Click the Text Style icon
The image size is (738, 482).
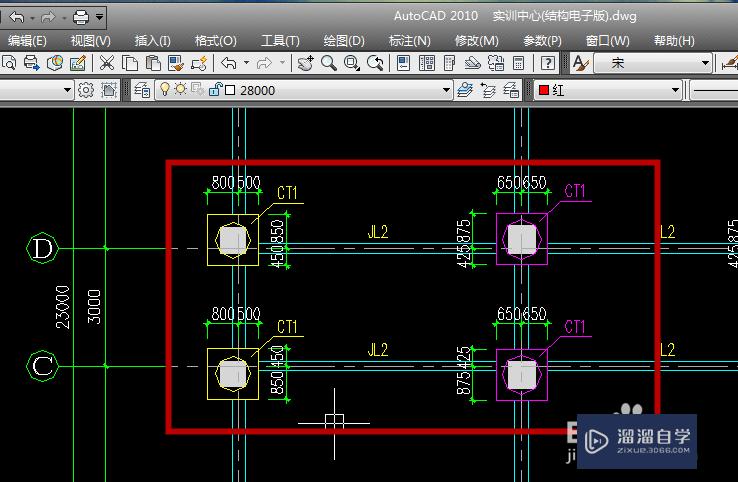pyautogui.click(x=580, y=63)
